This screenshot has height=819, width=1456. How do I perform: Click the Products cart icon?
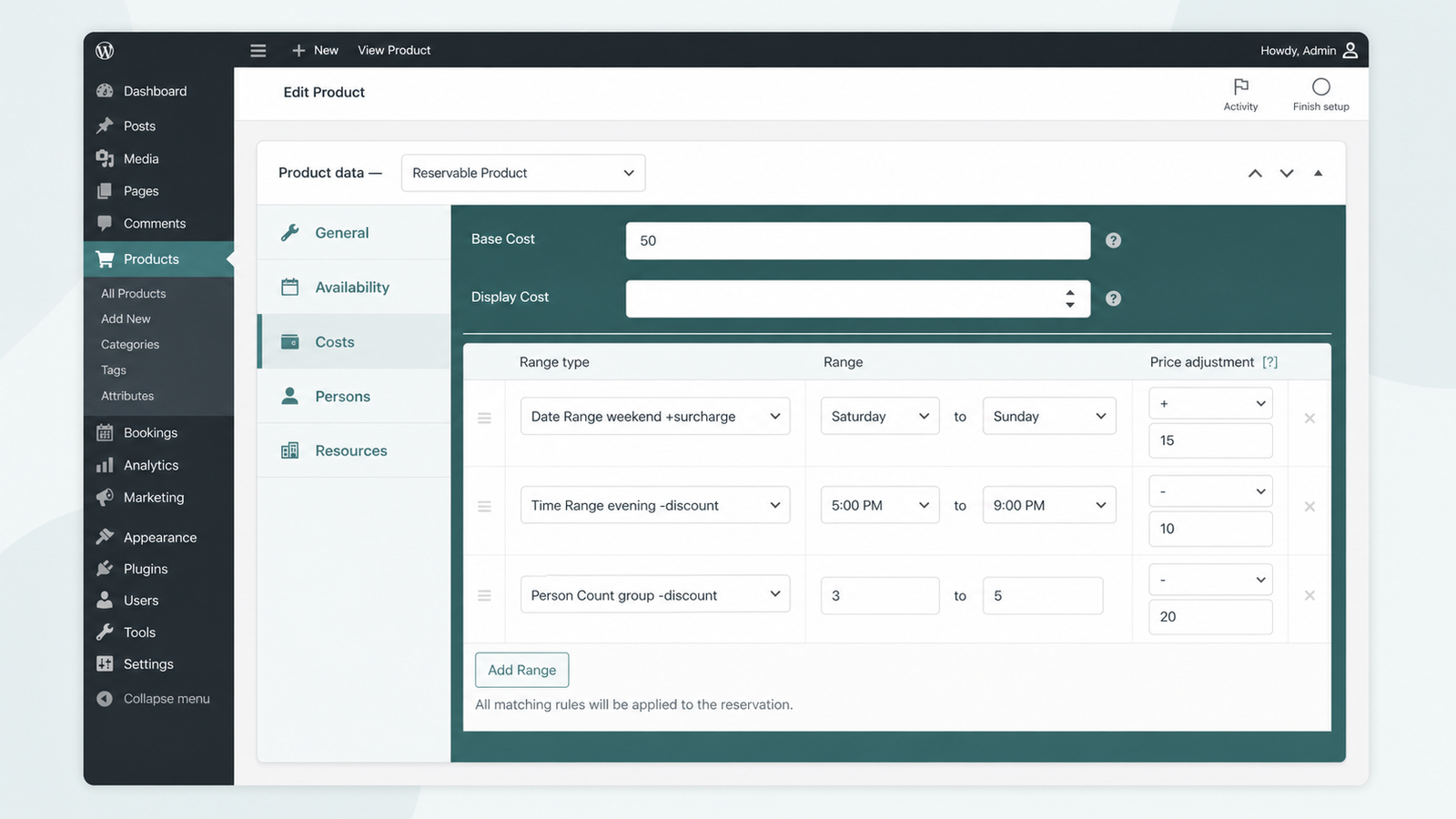pyautogui.click(x=105, y=259)
